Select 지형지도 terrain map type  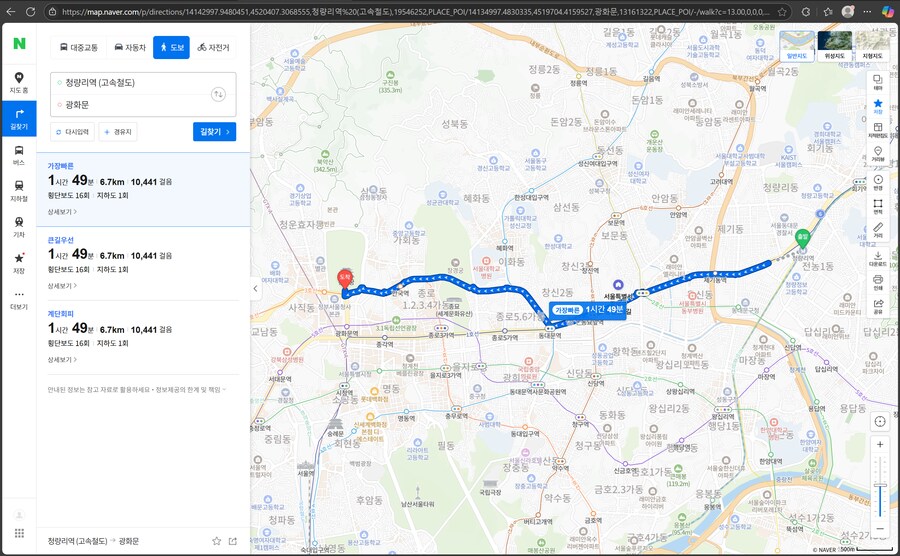(x=872, y=46)
